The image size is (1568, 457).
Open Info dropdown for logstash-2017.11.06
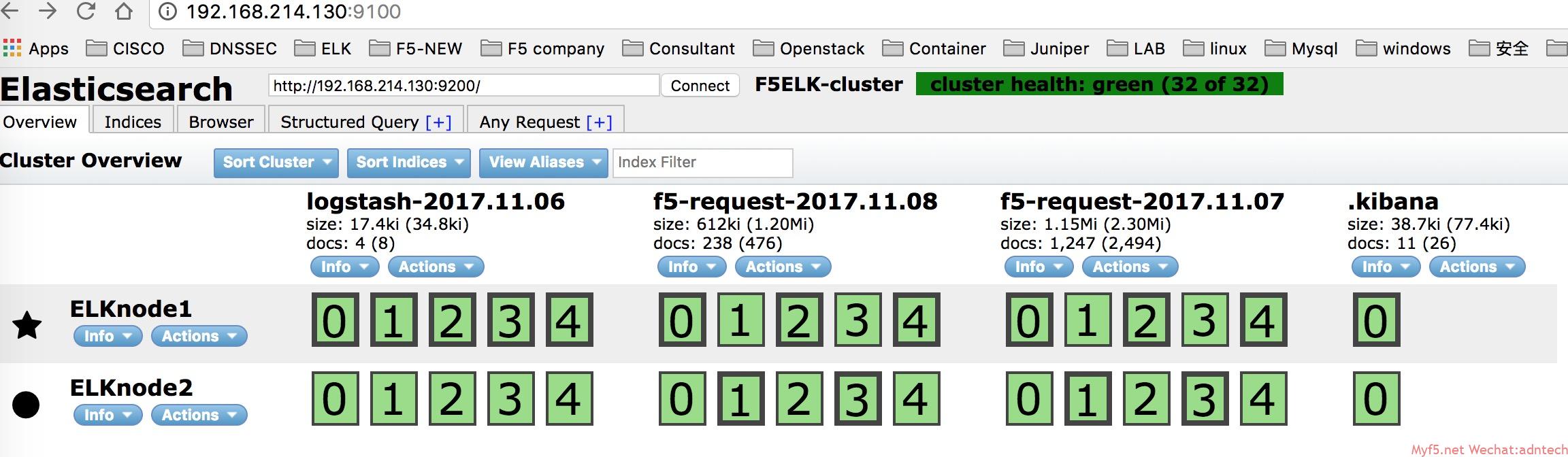344,267
